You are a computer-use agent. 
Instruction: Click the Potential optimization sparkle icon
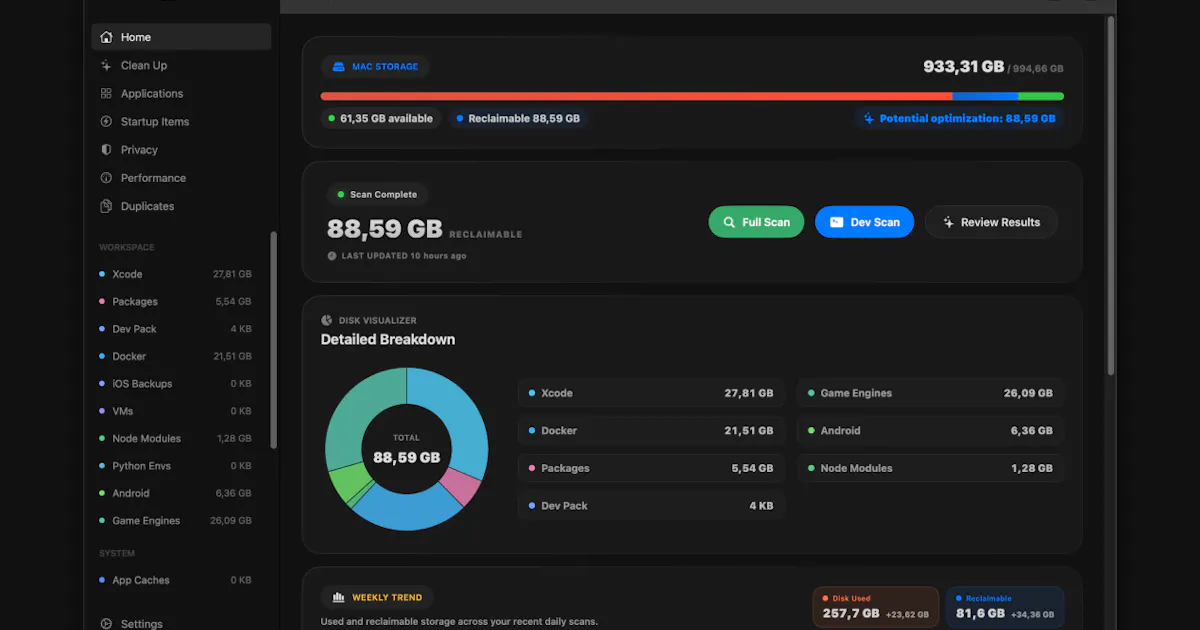tap(869, 118)
